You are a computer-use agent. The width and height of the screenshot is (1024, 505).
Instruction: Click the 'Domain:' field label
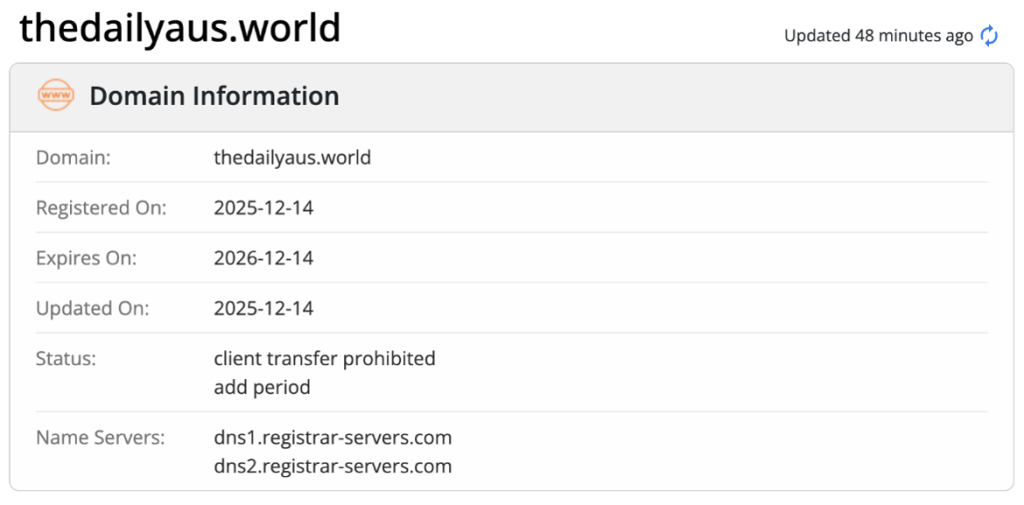coord(73,158)
